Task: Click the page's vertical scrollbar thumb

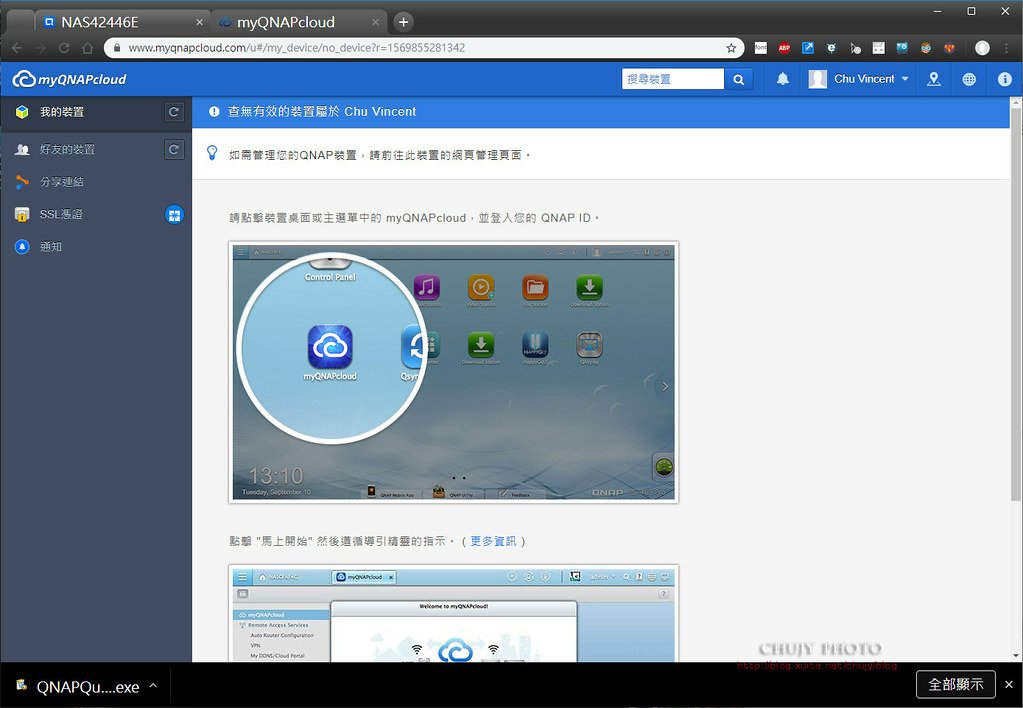Action: tap(1015, 304)
